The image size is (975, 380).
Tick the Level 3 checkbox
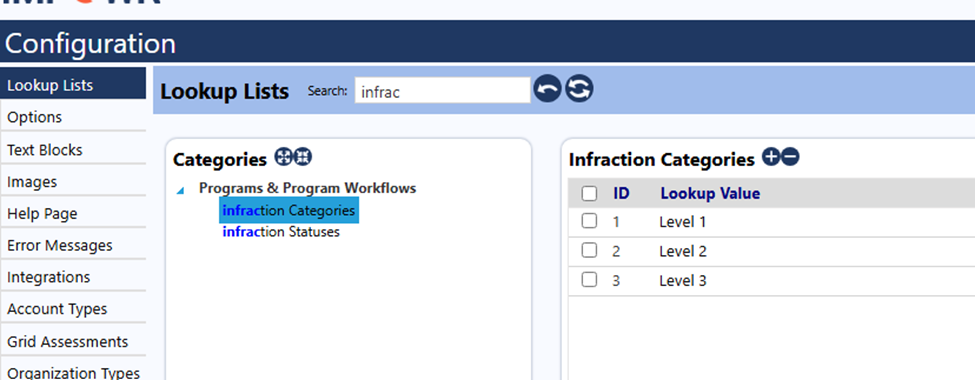589,280
